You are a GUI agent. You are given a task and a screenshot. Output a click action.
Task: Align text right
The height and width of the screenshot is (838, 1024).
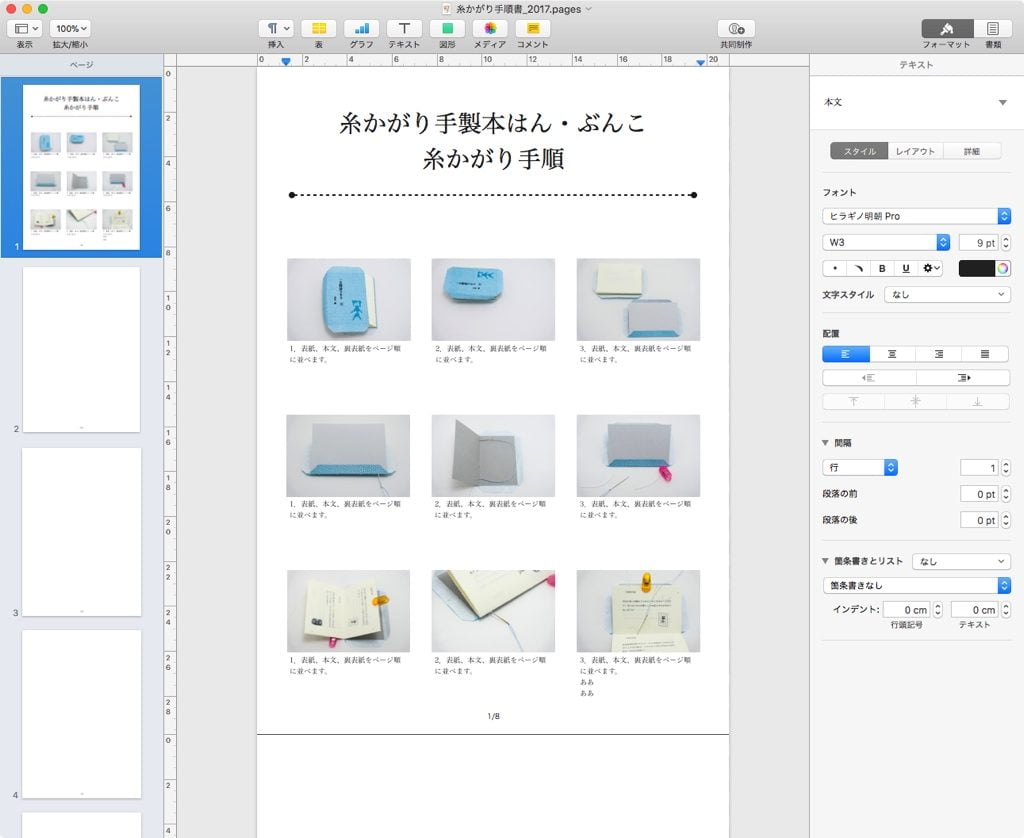coord(939,354)
